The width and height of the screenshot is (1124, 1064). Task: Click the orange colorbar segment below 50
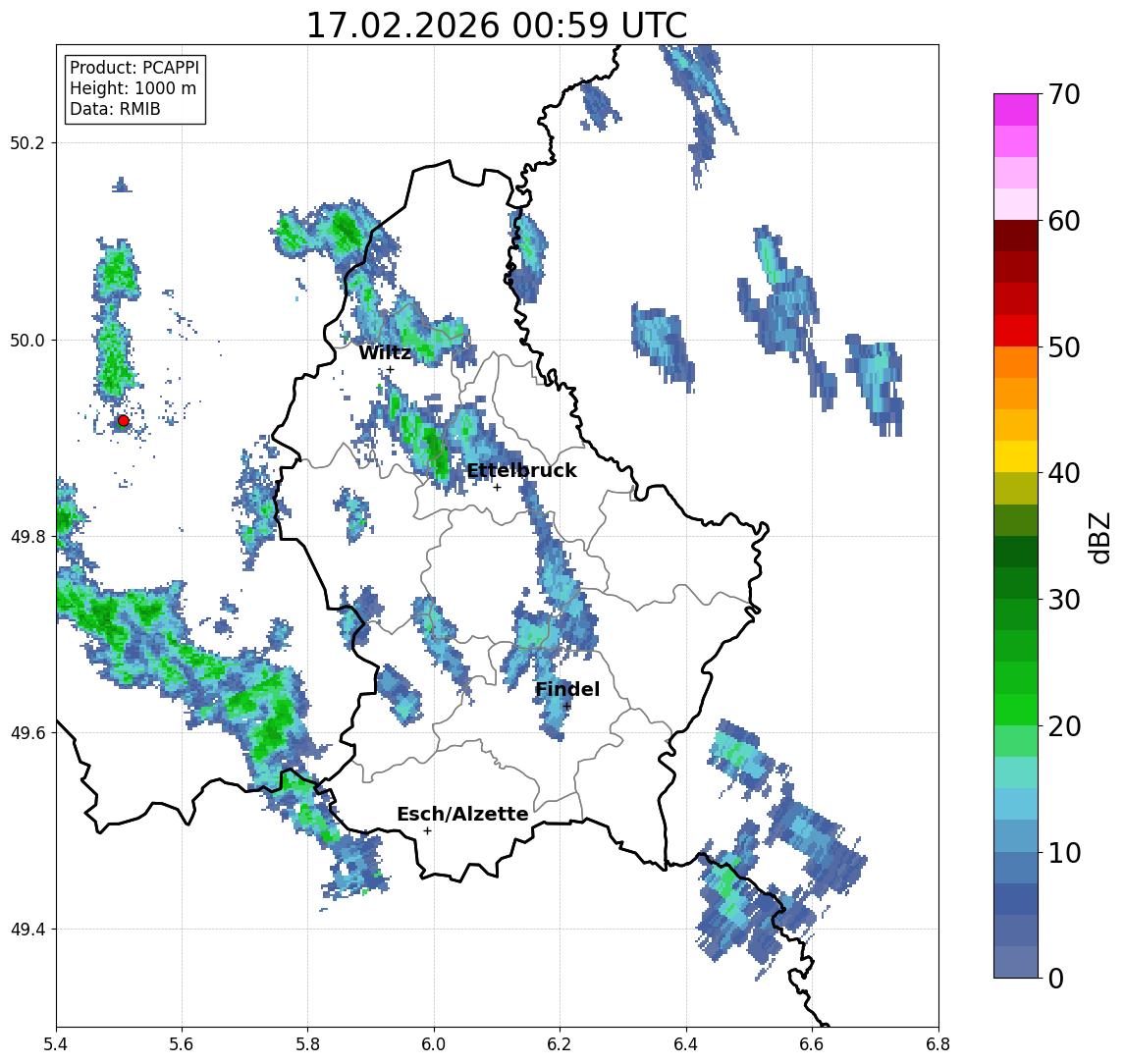1016,362
